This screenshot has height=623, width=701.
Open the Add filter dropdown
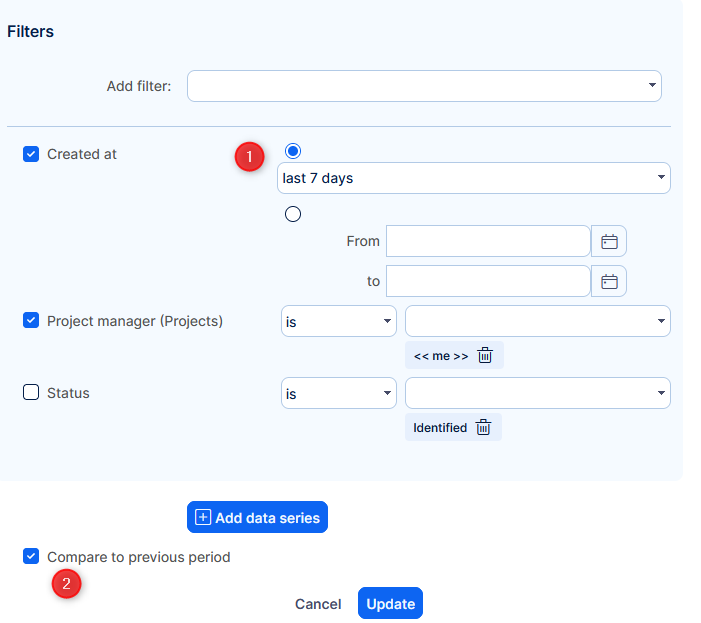(424, 86)
